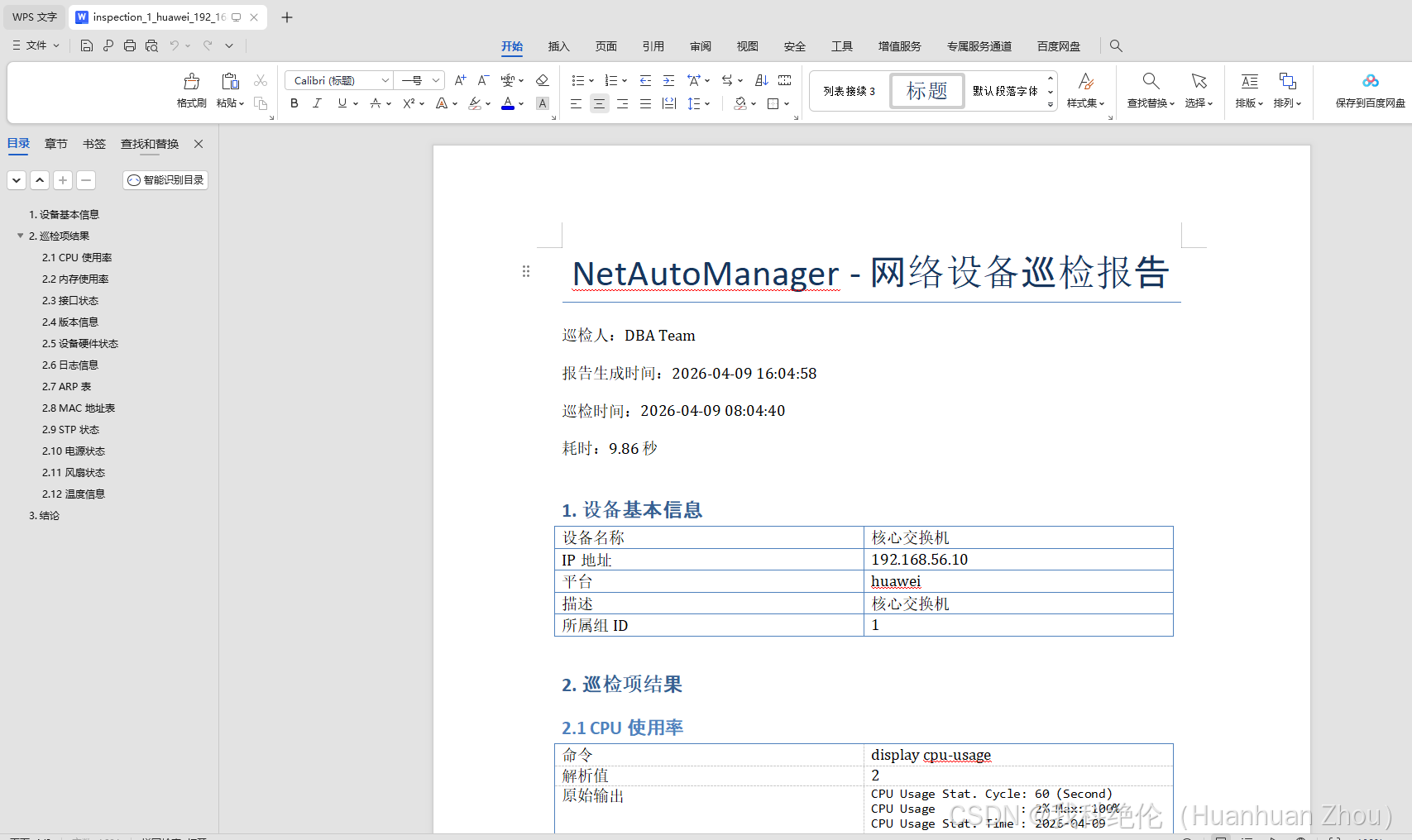This screenshot has width=1412, height=840.
Task: Set paragraph to align left
Action: 577,103
